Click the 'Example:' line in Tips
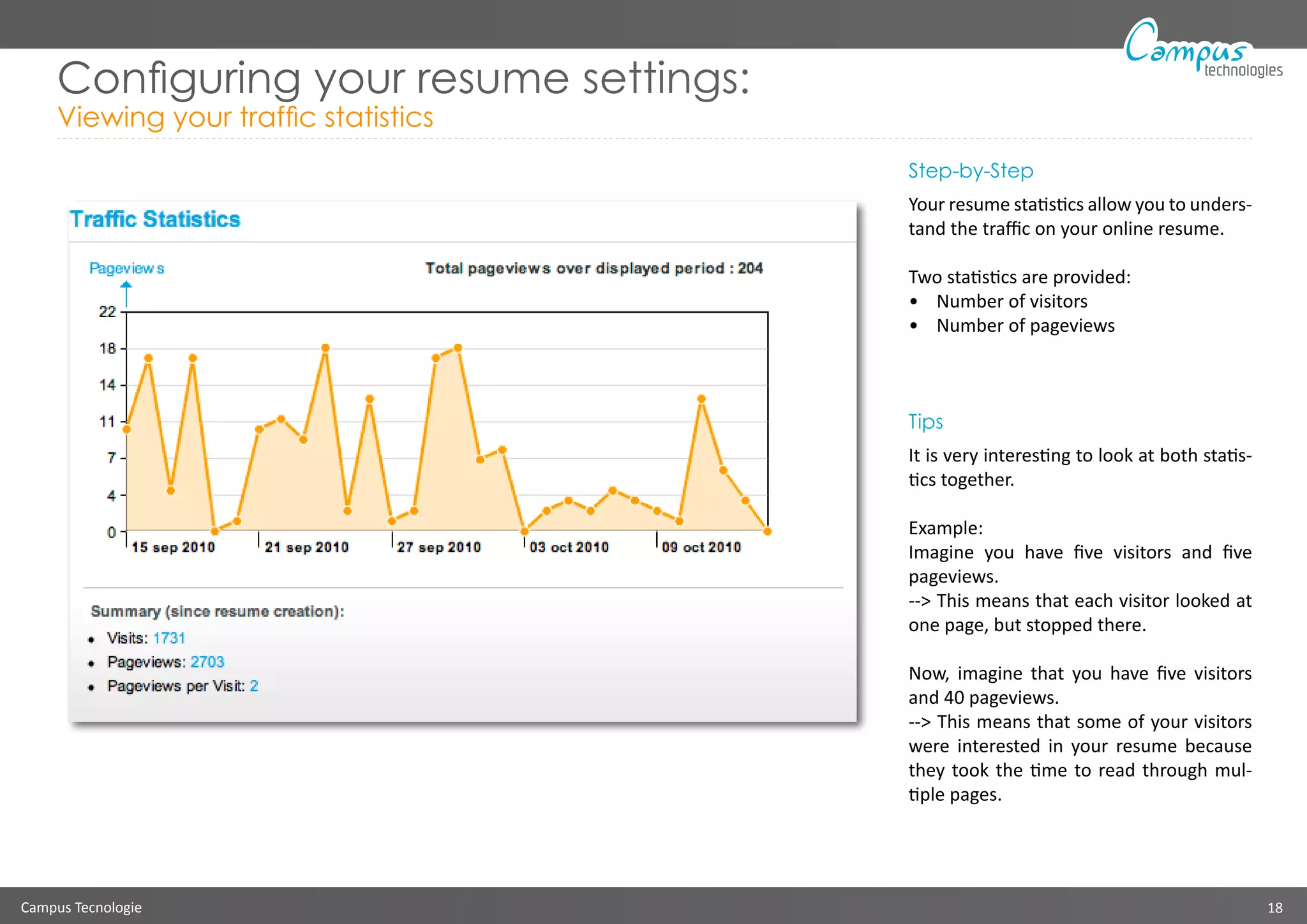Viewport: 1307px width, 924px height. (x=945, y=528)
